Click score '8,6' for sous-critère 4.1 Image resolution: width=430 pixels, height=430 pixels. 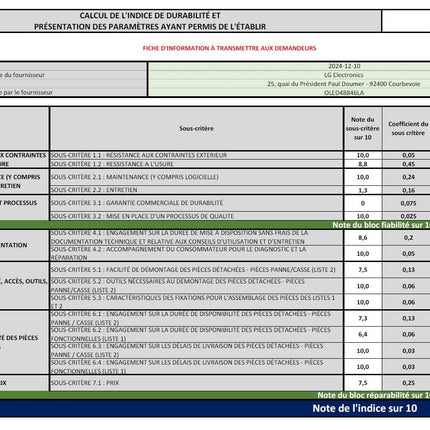363,238
